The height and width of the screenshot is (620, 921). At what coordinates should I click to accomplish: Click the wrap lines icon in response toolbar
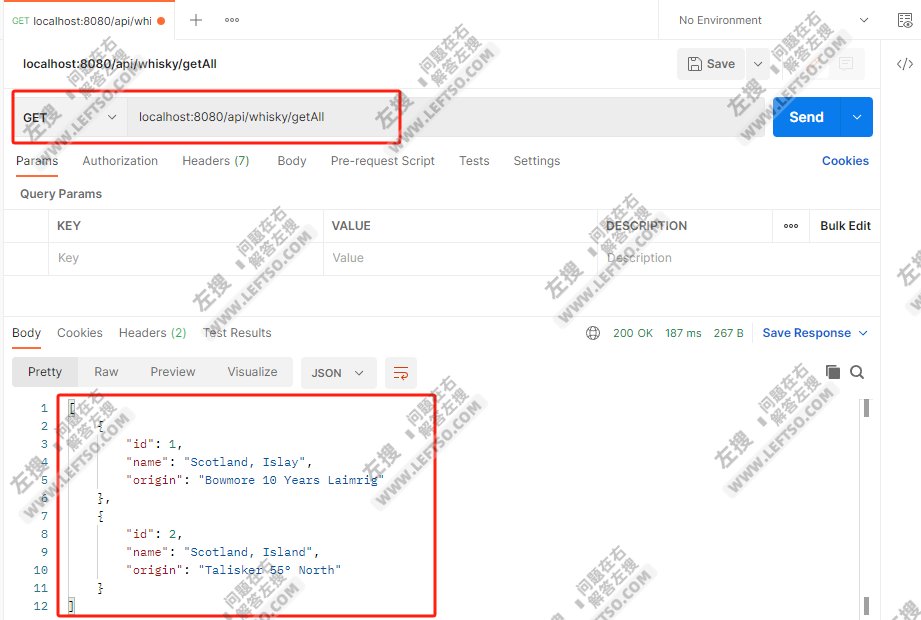[400, 373]
